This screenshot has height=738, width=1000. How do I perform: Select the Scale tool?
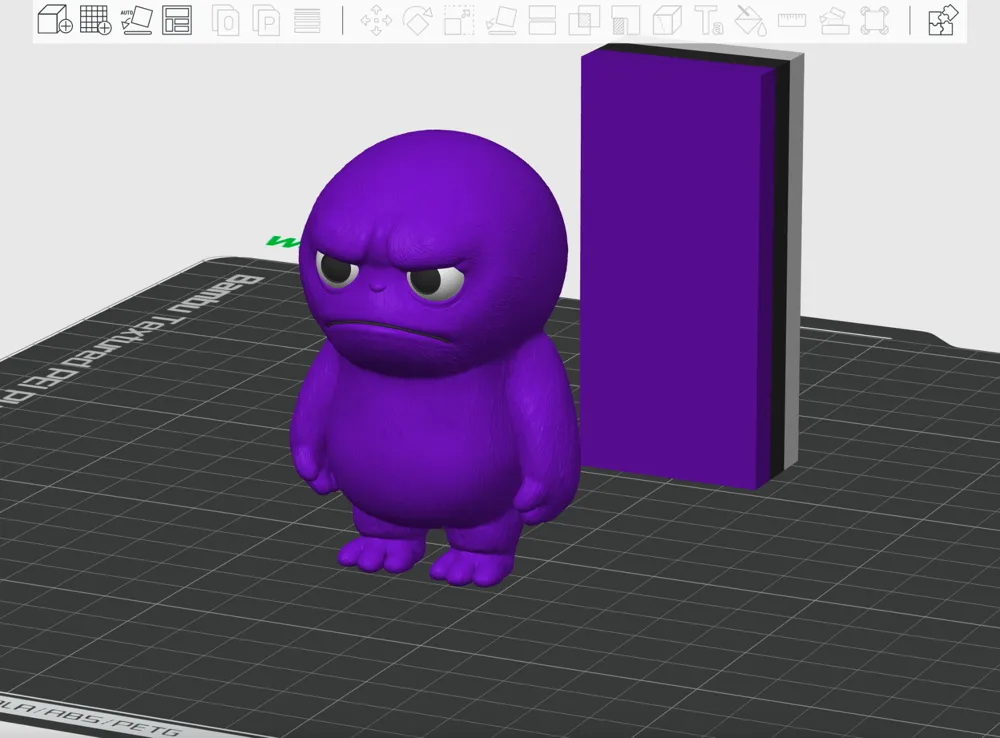point(459,20)
